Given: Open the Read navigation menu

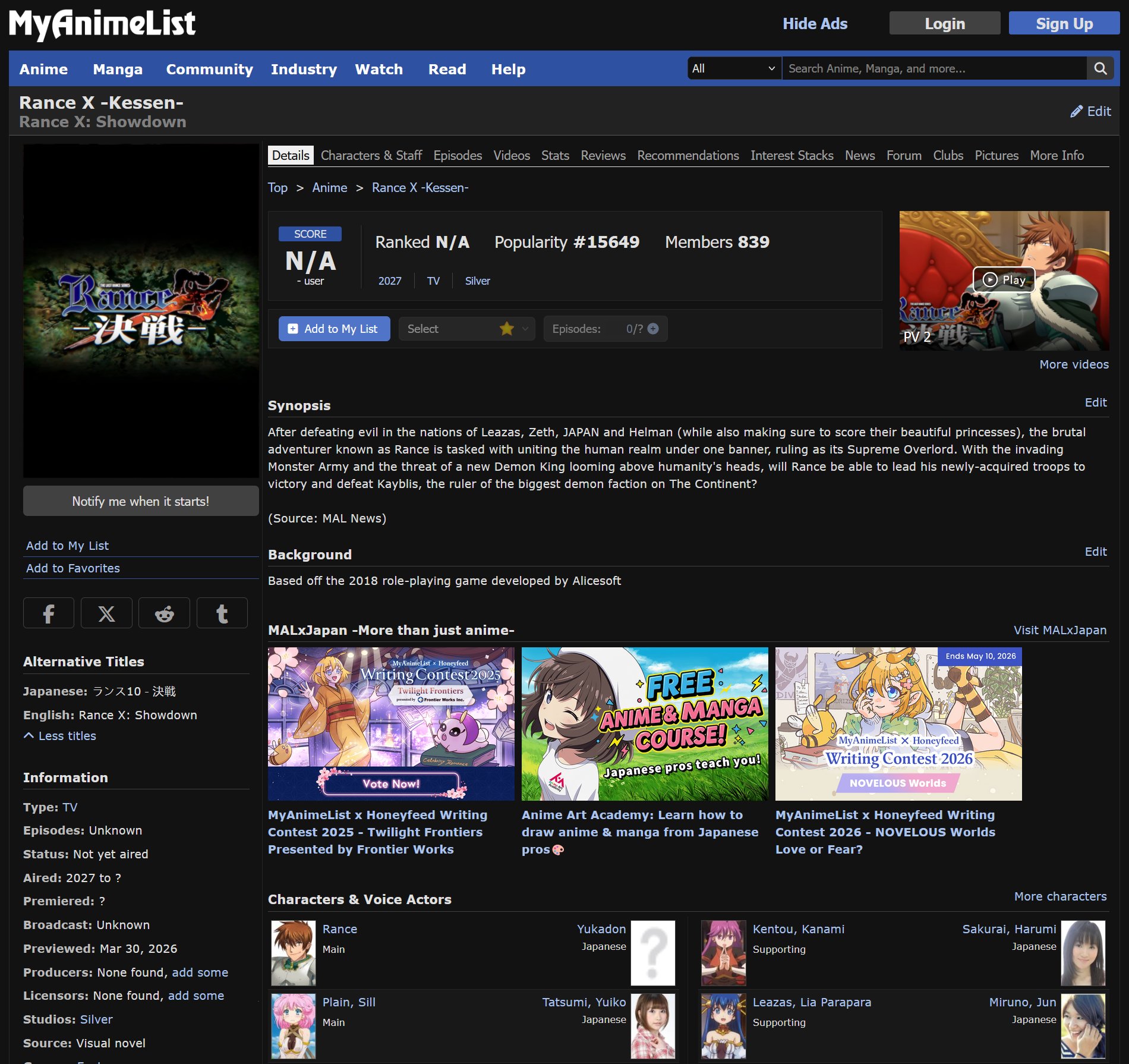Looking at the screenshot, I should [447, 70].
